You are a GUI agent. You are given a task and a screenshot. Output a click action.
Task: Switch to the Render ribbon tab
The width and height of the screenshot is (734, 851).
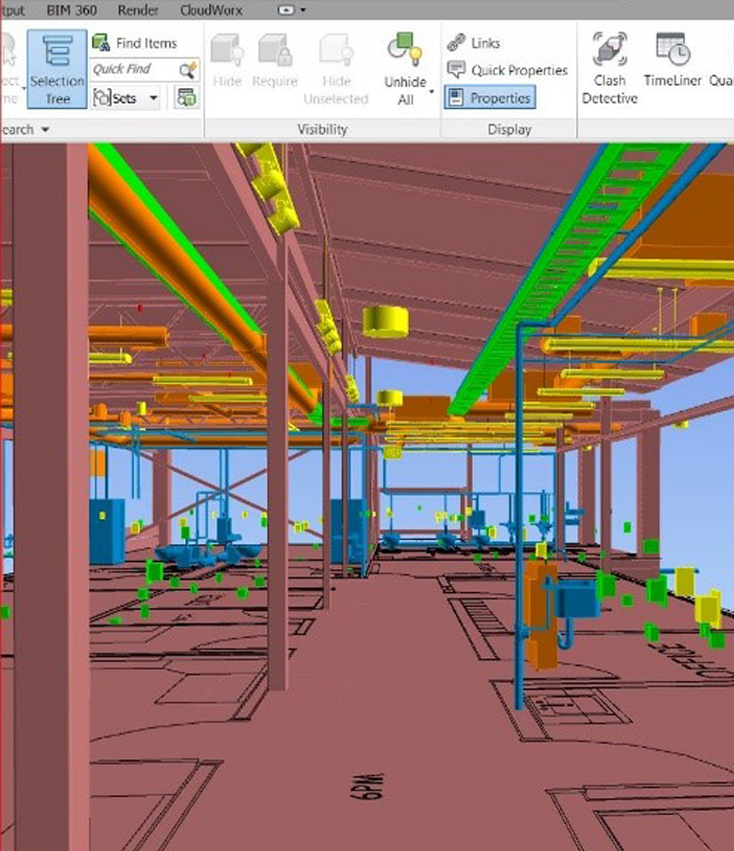[137, 9]
